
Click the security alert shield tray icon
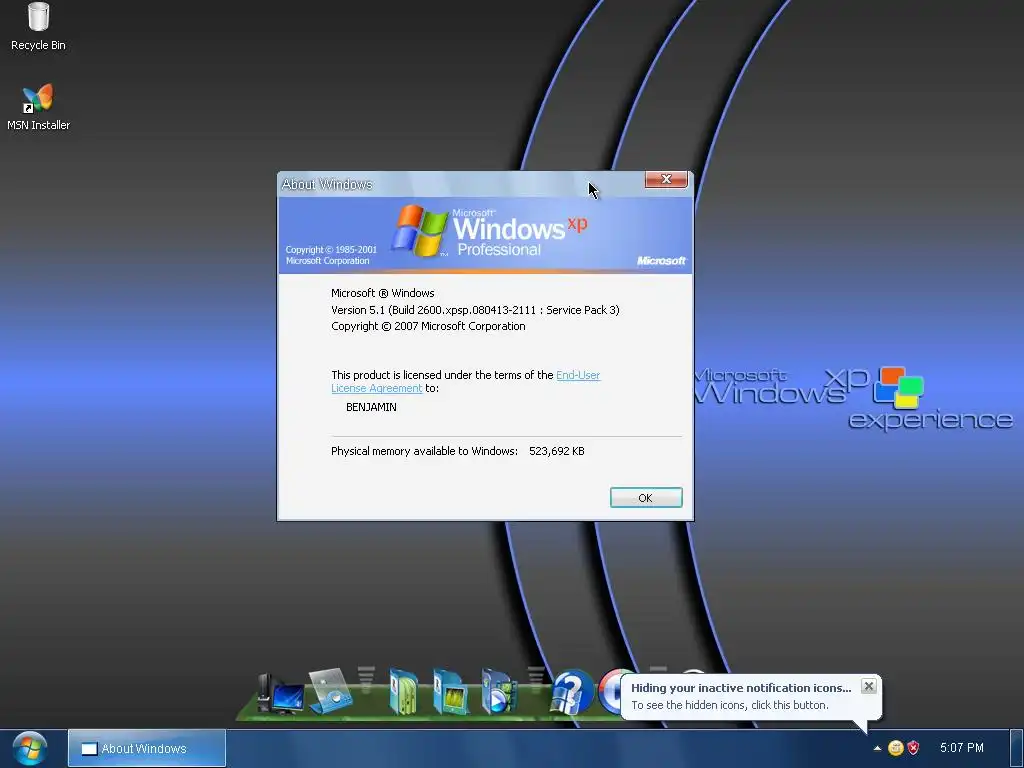tap(914, 748)
